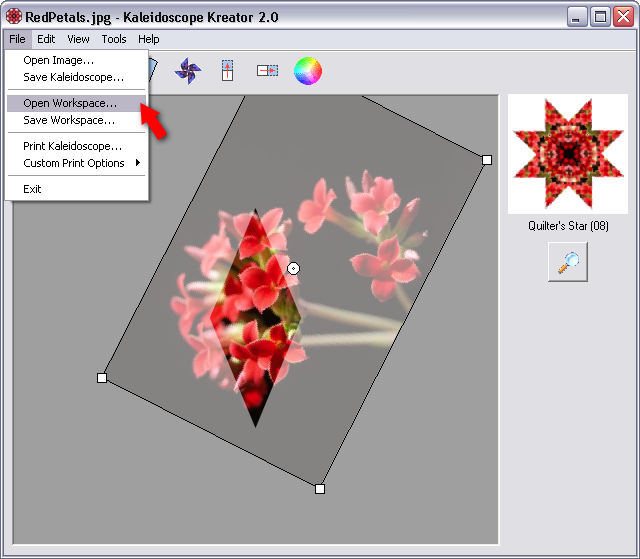Viewport: 640px width, 559px height.
Task: Click the vertical flip template icon
Action: pyautogui.click(x=227, y=71)
